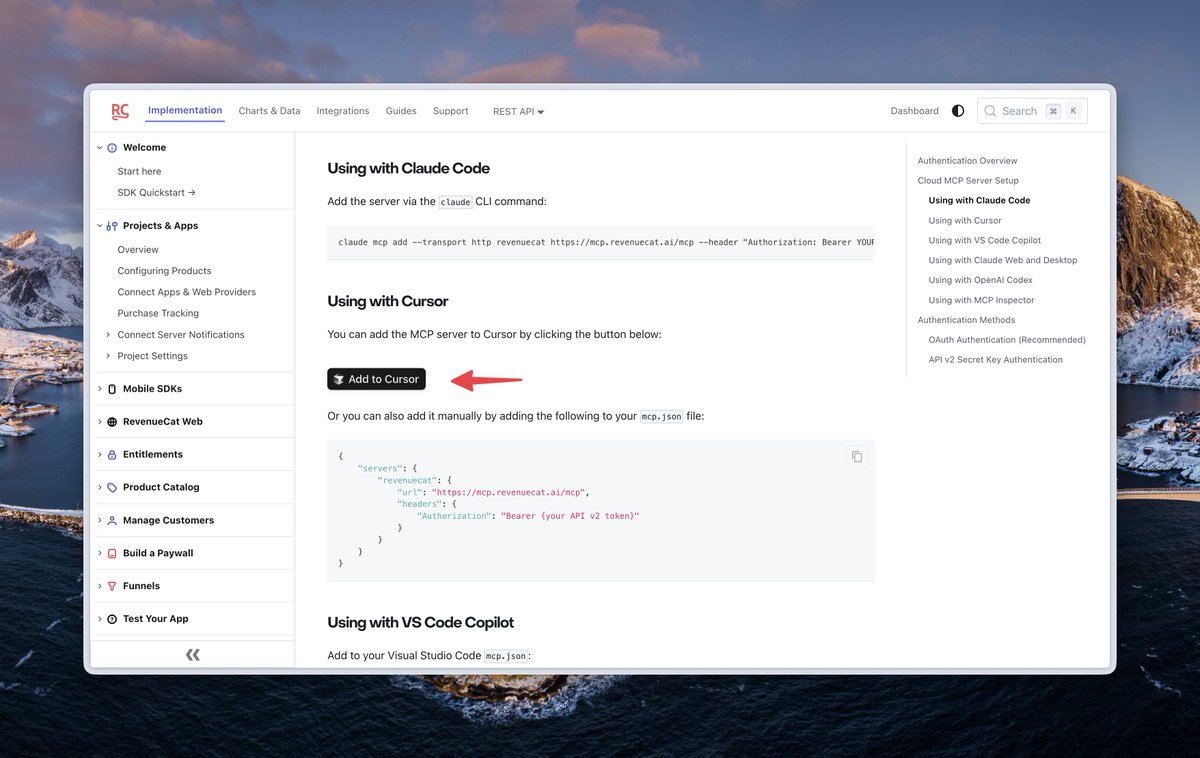Jump to Using with Claude Web and Desktop
This screenshot has height=758, width=1200.
pos(1003,260)
